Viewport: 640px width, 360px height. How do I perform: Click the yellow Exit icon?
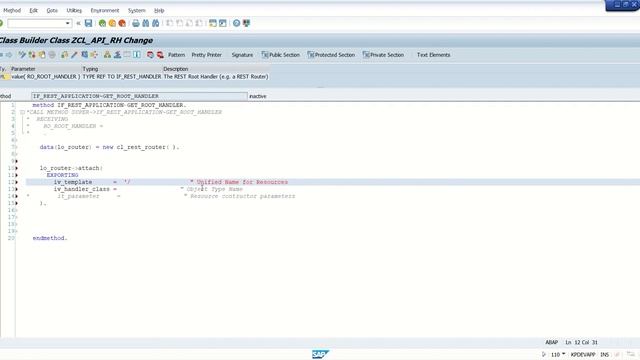[x=112, y=23]
